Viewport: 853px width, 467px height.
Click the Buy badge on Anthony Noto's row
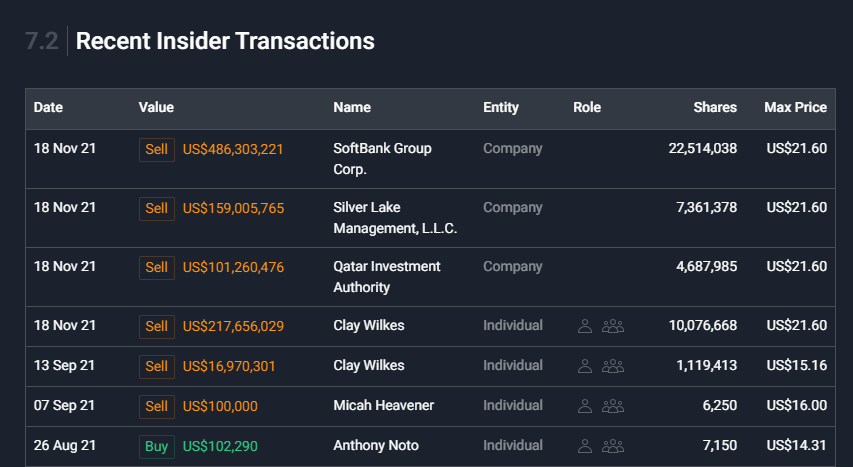pyautogui.click(x=157, y=446)
